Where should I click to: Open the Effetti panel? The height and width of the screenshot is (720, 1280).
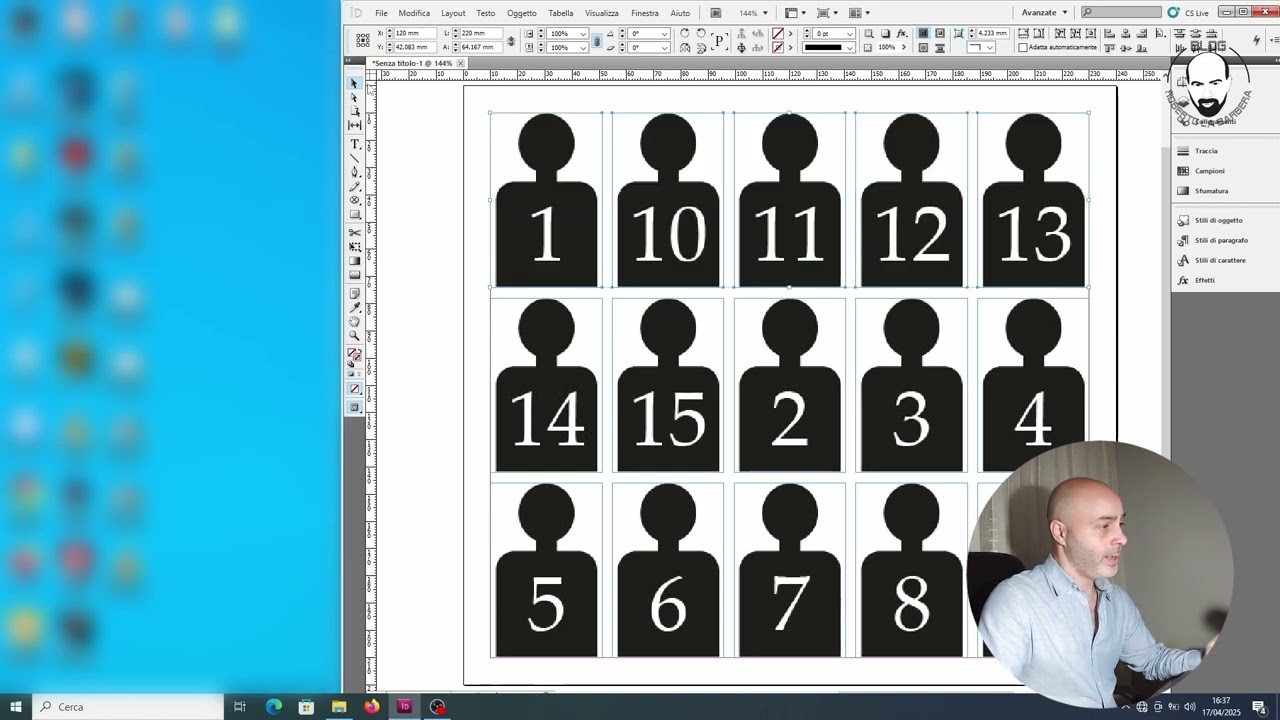(x=1204, y=280)
